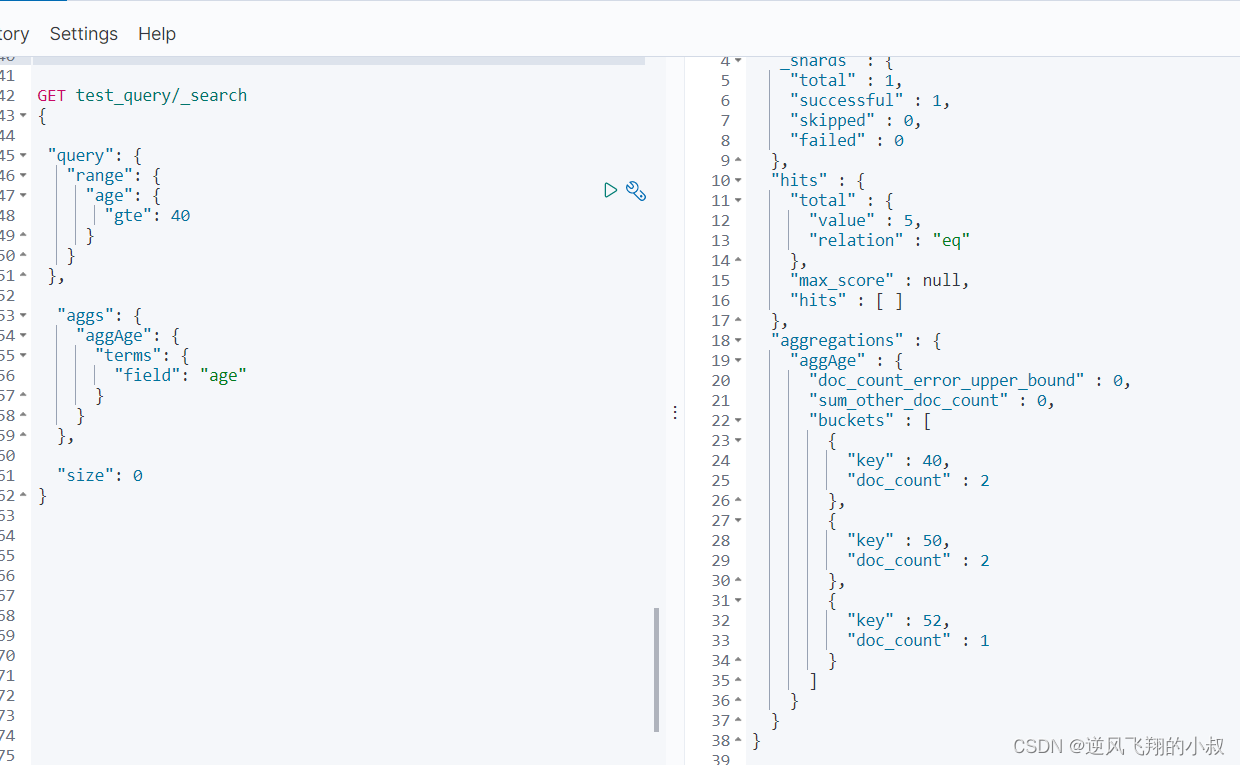Collapse the "query" block fold arrow
Image resolution: width=1240 pixels, height=765 pixels.
[x=23, y=156]
